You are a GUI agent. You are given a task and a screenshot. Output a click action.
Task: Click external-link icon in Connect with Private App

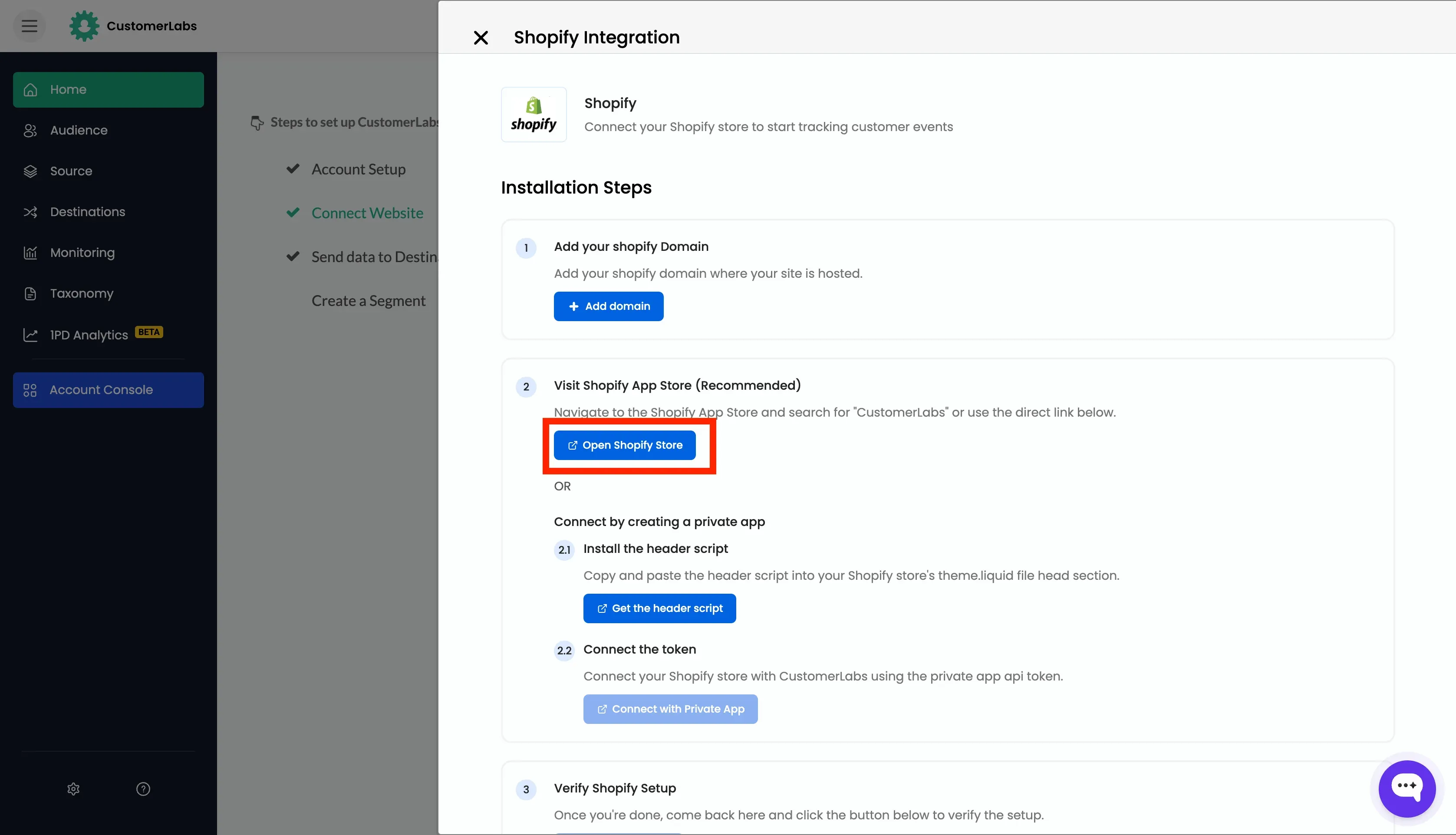point(602,710)
